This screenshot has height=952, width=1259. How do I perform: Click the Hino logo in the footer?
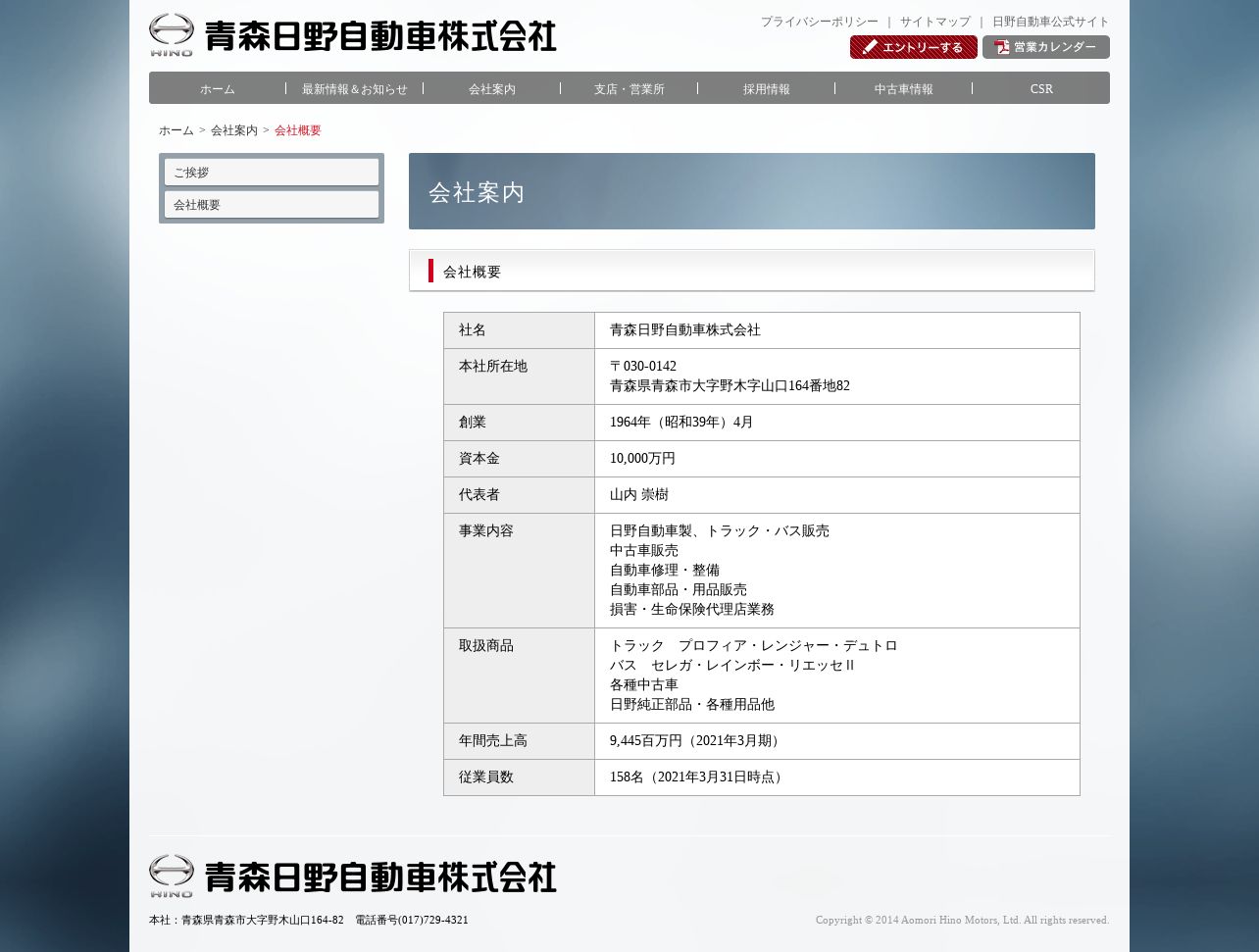tap(172, 876)
